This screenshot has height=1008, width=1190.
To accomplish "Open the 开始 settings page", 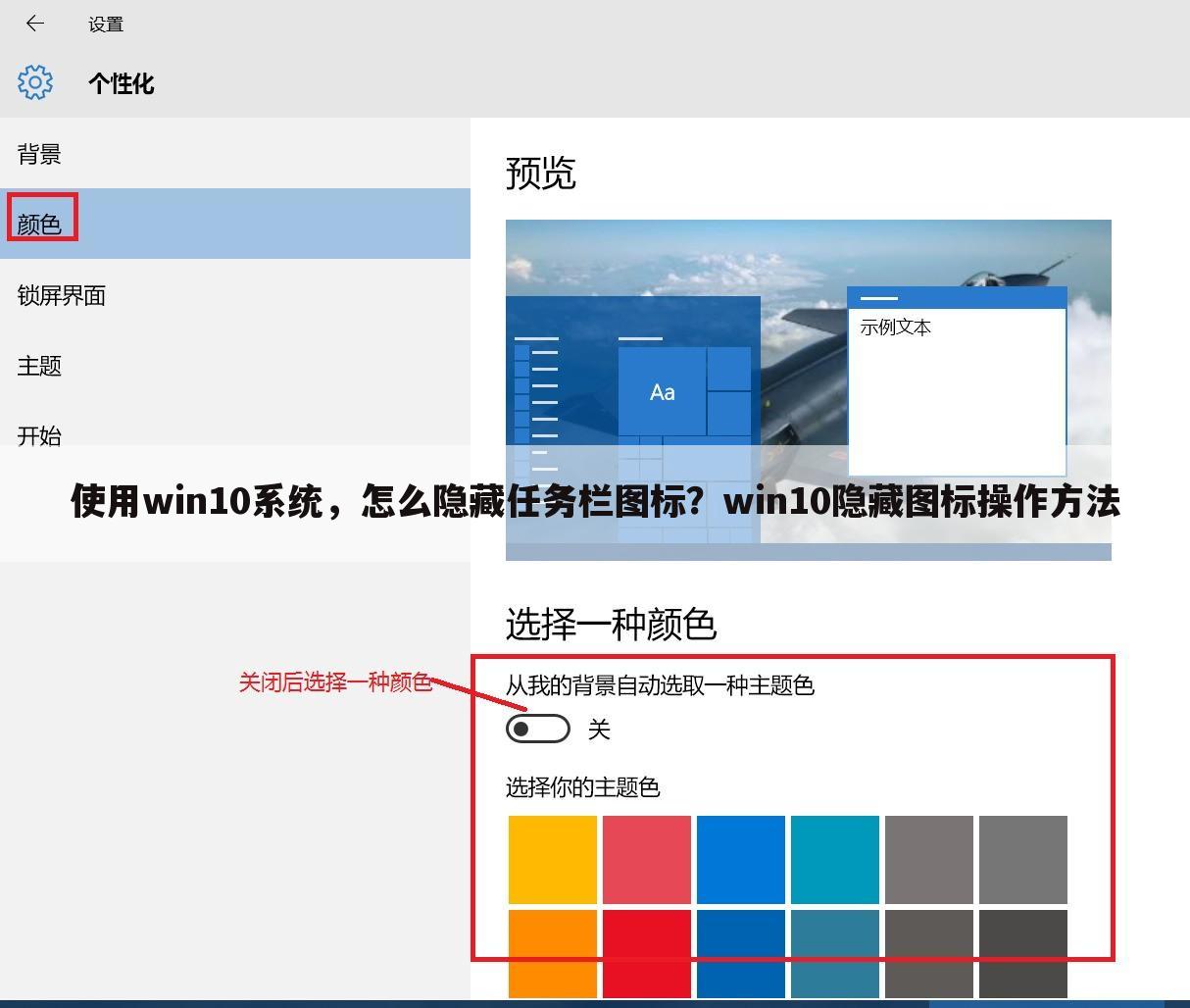I will pos(235,435).
